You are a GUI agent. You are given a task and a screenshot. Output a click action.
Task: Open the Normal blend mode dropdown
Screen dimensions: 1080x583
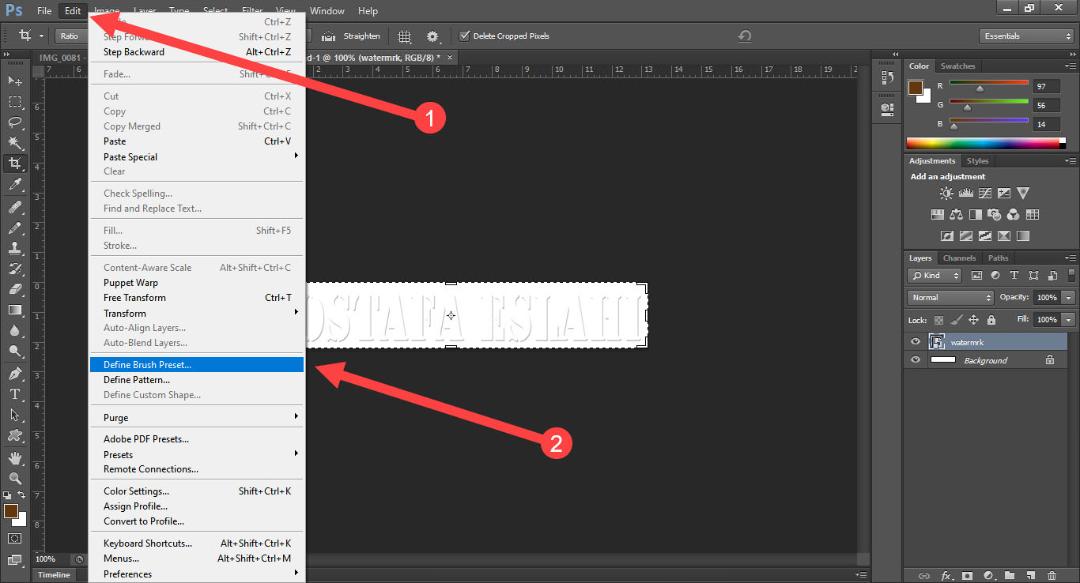pyautogui.click(x=951, y=297)
